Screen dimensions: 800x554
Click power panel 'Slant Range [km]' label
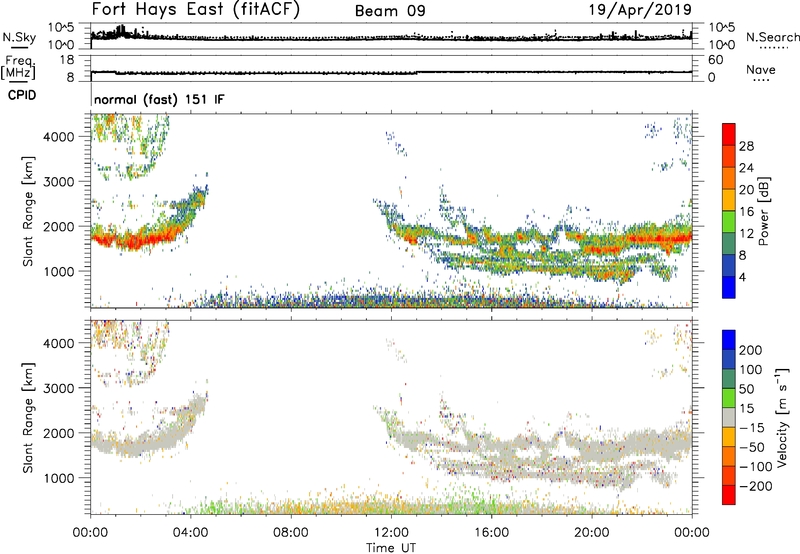coord(28,211)
